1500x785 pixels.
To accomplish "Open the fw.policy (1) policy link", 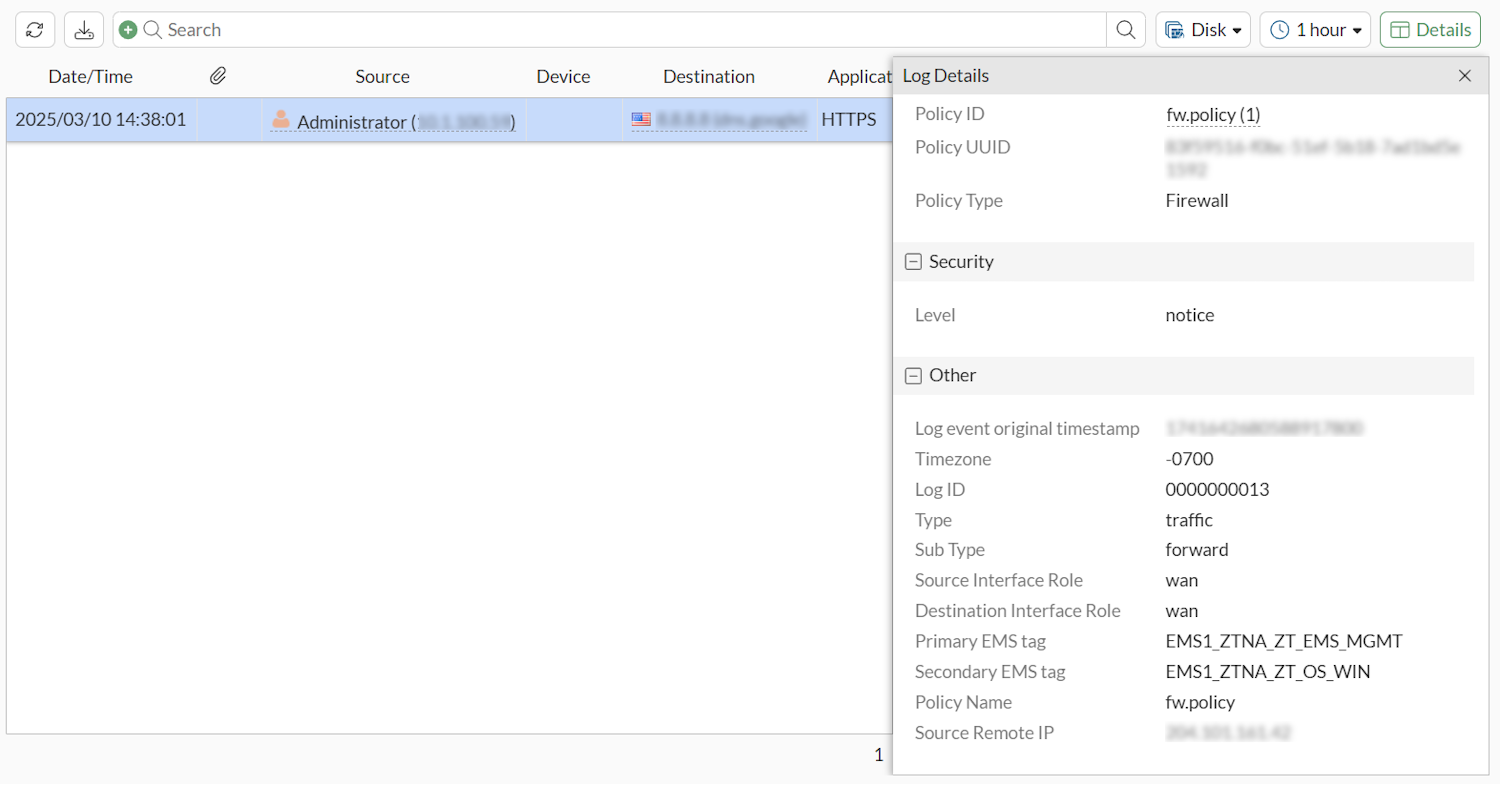I will (x=1213, y=114).
